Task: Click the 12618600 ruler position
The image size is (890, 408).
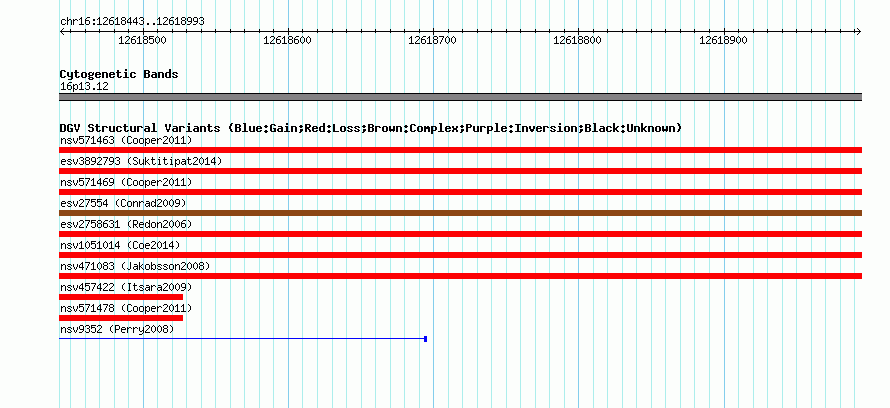Action: [287, 40]
